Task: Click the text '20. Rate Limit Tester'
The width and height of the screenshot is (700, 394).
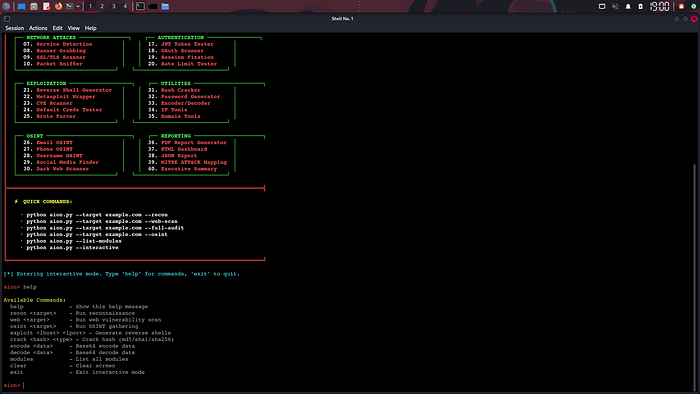Action: tap(182, 64)
